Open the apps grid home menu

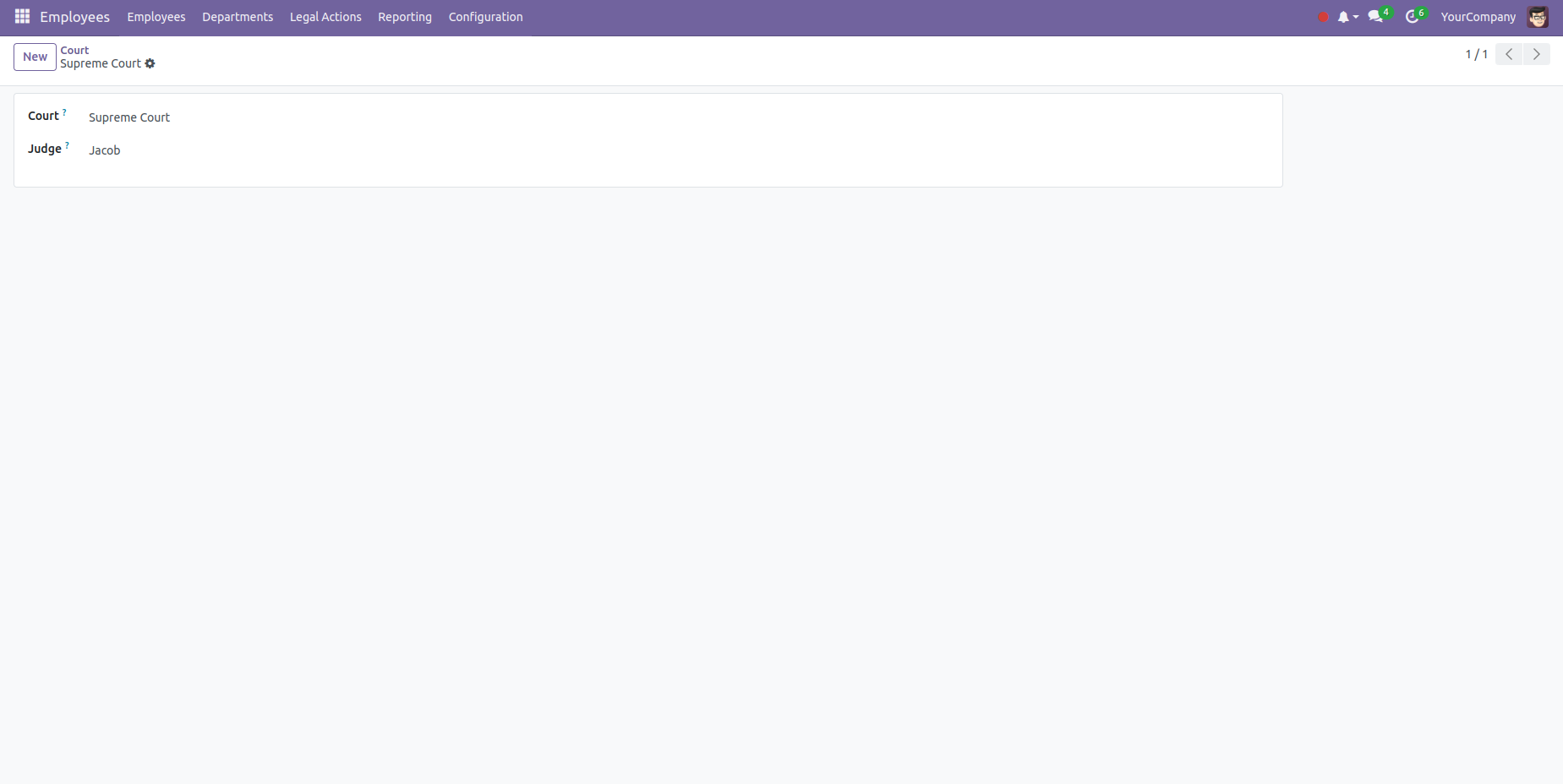22,17
